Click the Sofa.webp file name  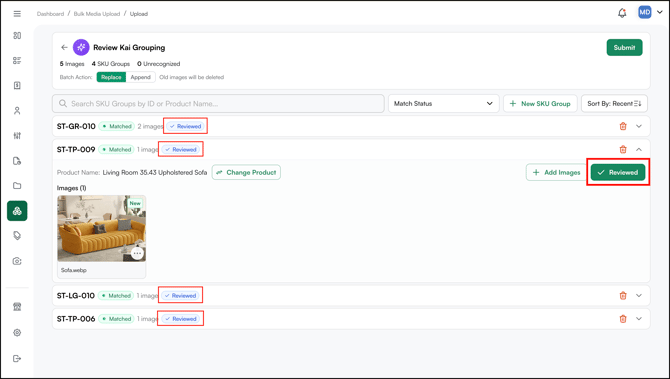pos(73,270)
